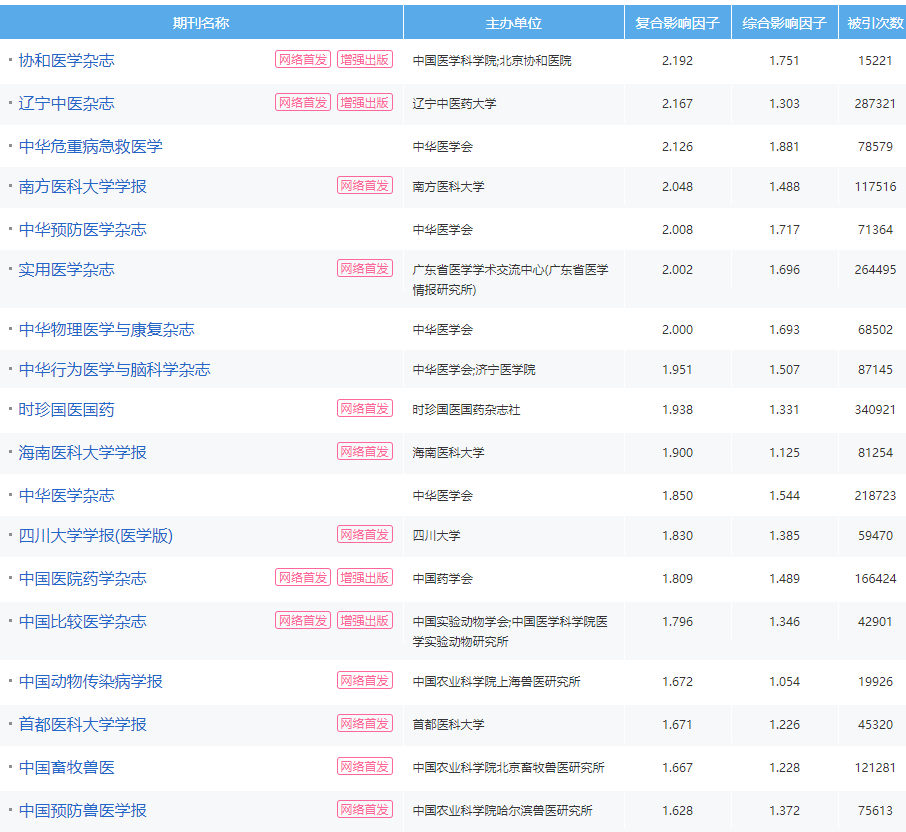Go to 中华物理医学与康复杂志 journal
Image resolution: width=906 pixels, height=832 pixels.
point(106,329)
